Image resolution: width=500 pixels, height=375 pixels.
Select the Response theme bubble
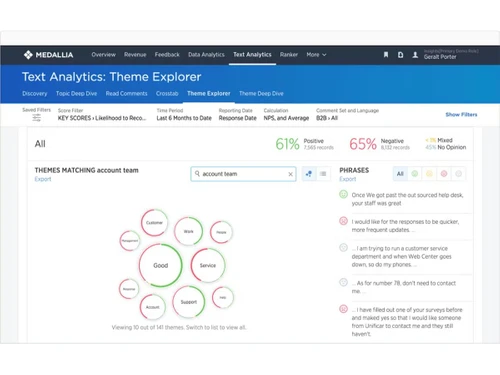click(129, 289)
